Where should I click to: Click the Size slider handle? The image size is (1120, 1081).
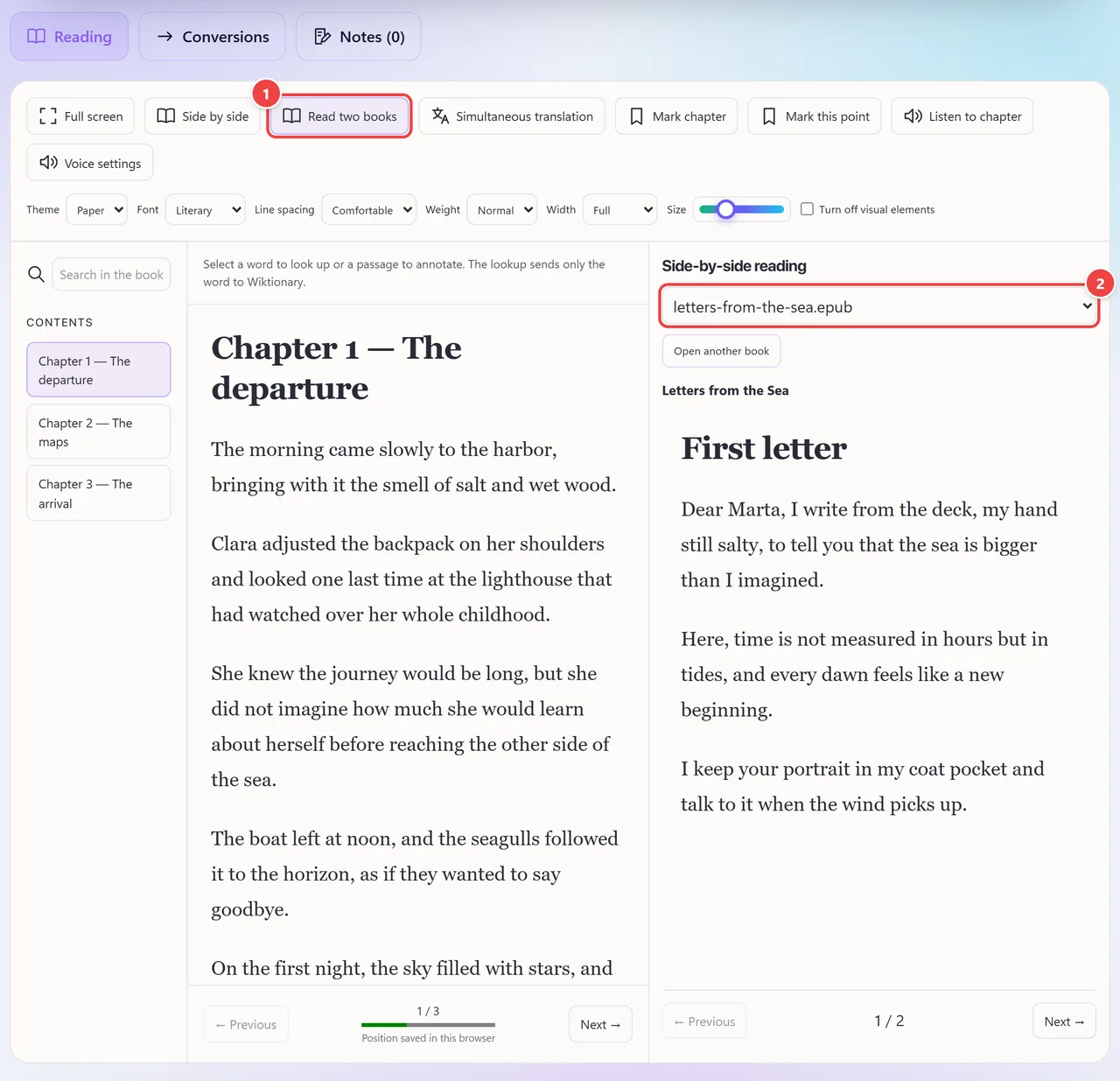[x=725, y=209]
